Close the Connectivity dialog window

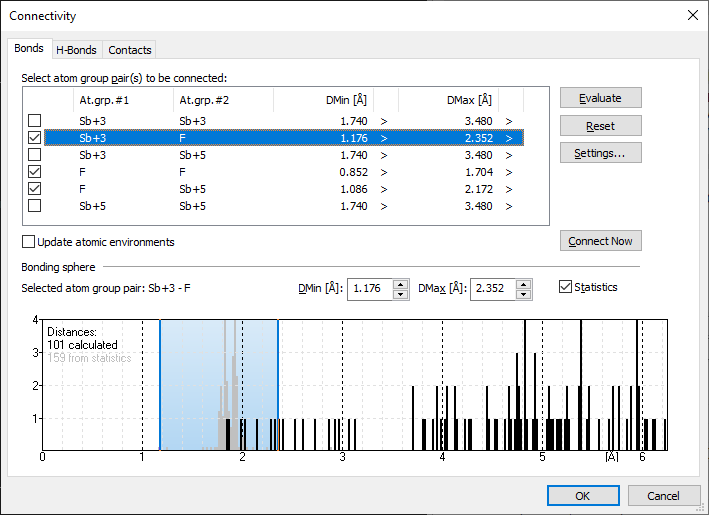click(x=692, y=15)
